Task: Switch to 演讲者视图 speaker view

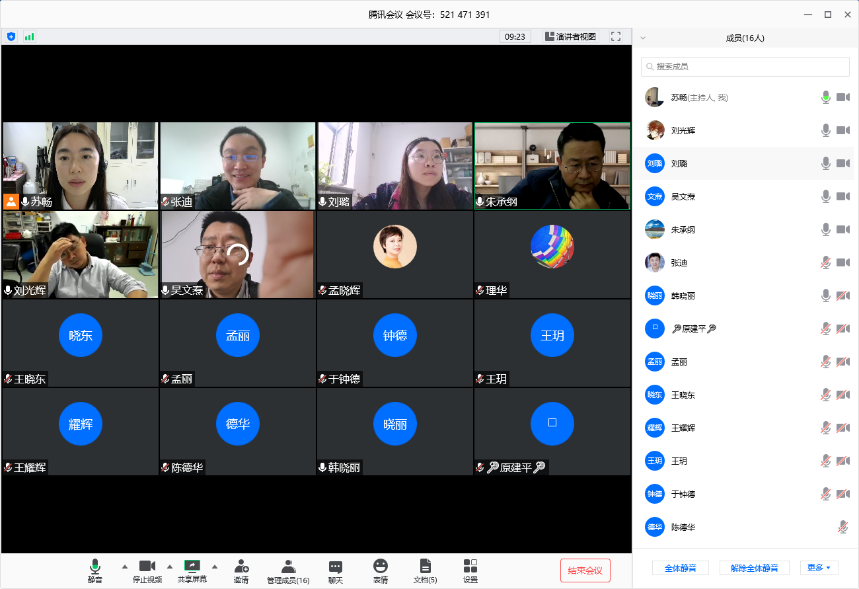Action: (570, 36)
